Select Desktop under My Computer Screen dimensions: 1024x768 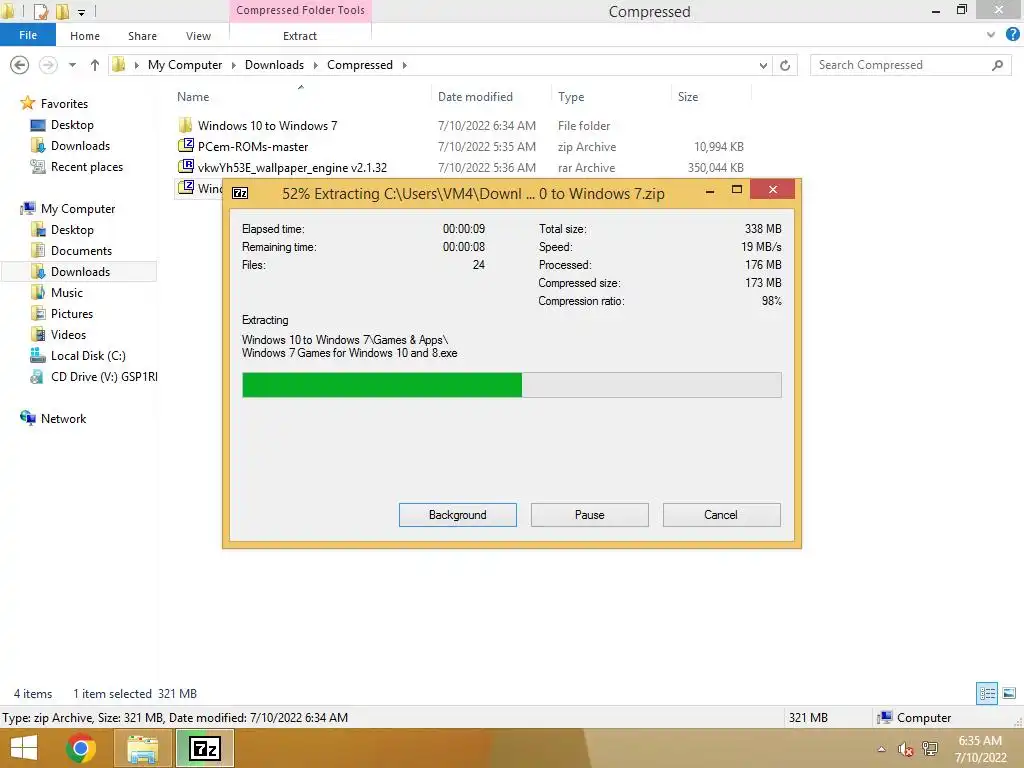[x=72, y=230]
